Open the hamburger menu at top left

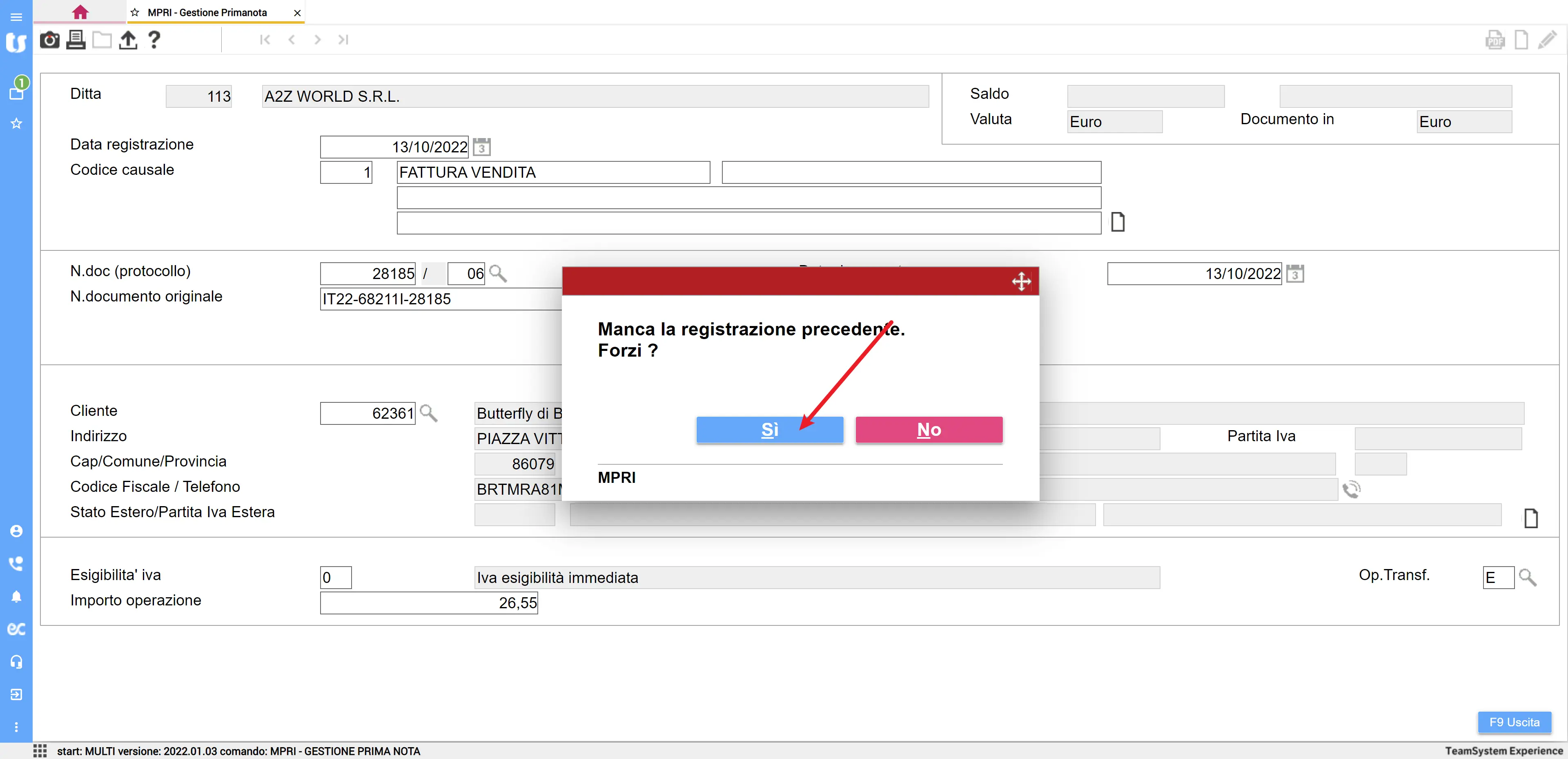[x=16, y=16]
